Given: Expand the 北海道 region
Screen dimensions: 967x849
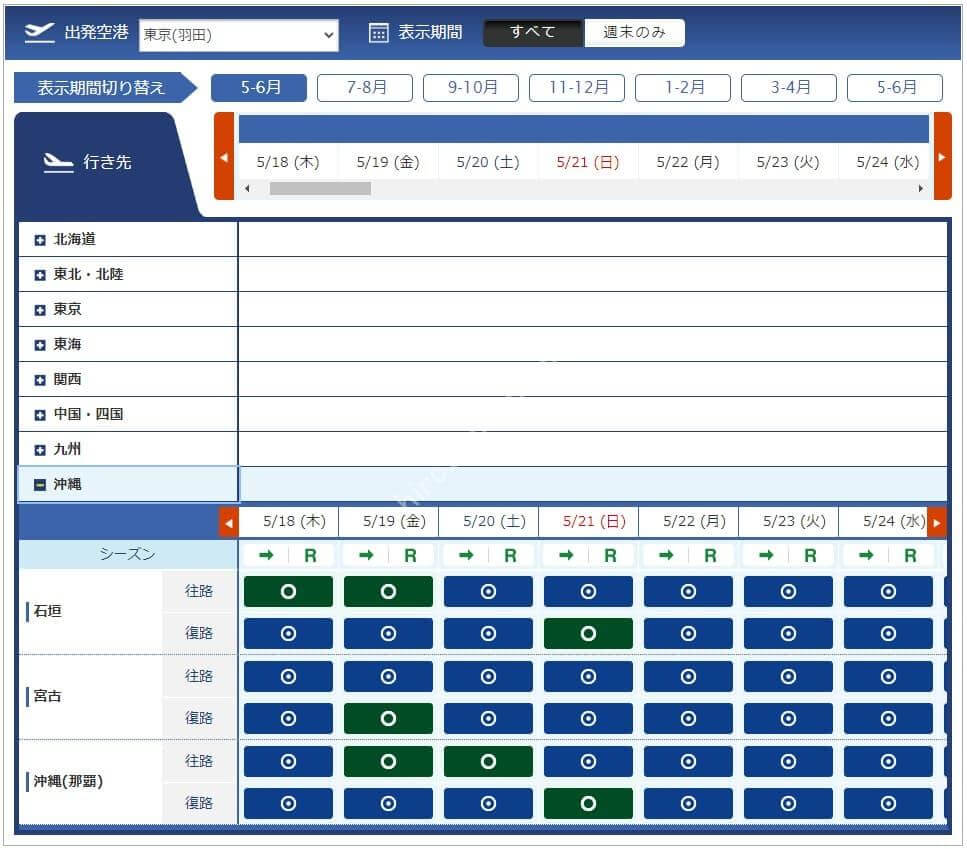Looking at the screenshot, I should point(40,240).
